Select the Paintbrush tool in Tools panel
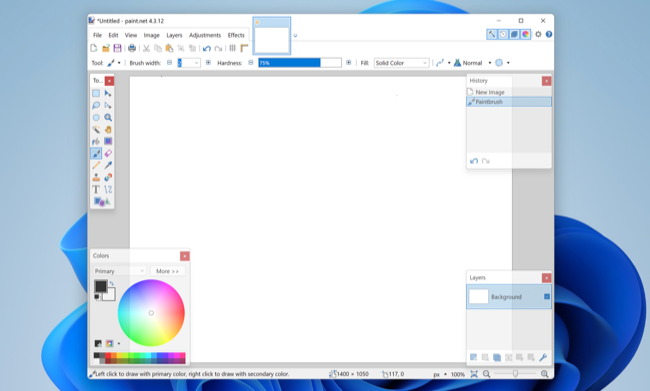This screenshot has width=650, height=391. (96, 153)
